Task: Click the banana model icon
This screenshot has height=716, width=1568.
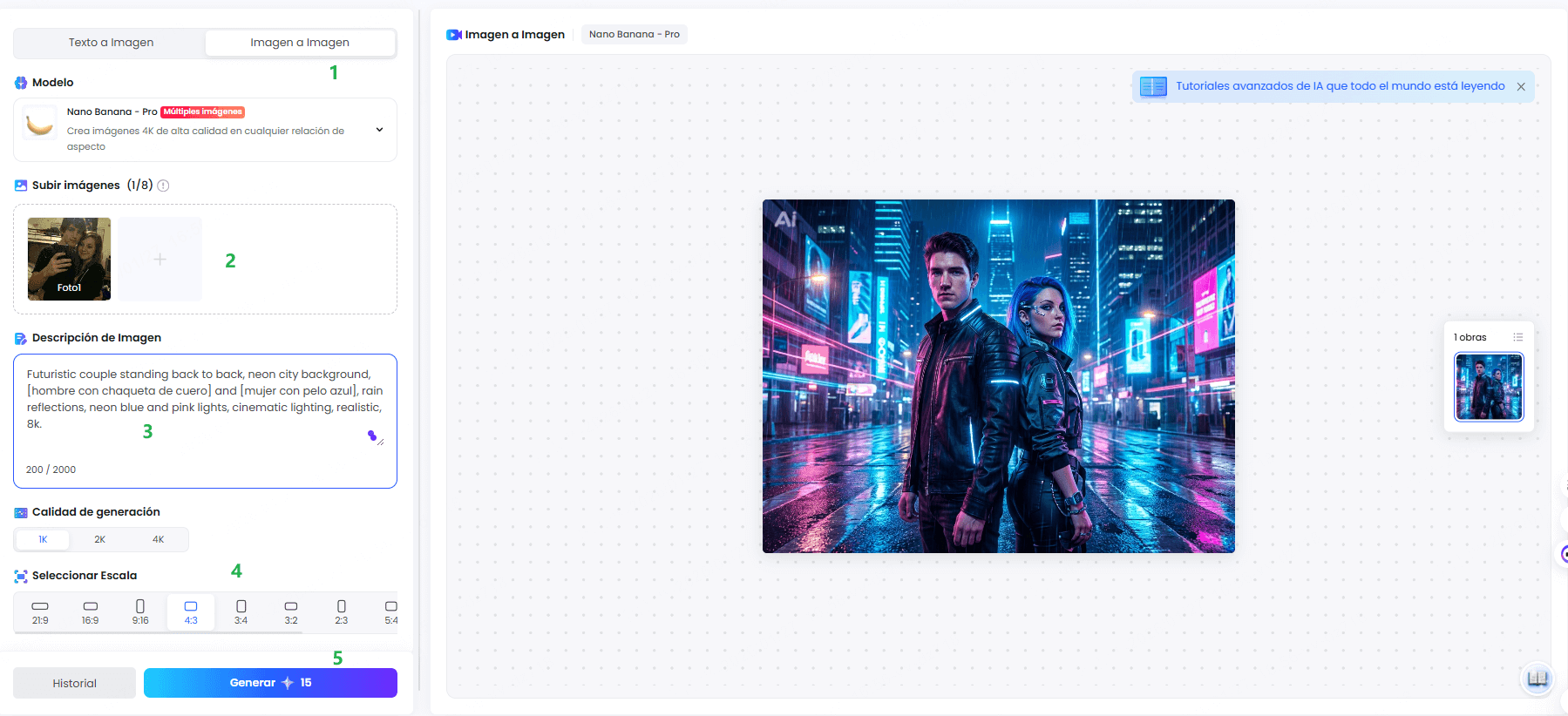Action: pyautogui.click(x=39, y=125)
